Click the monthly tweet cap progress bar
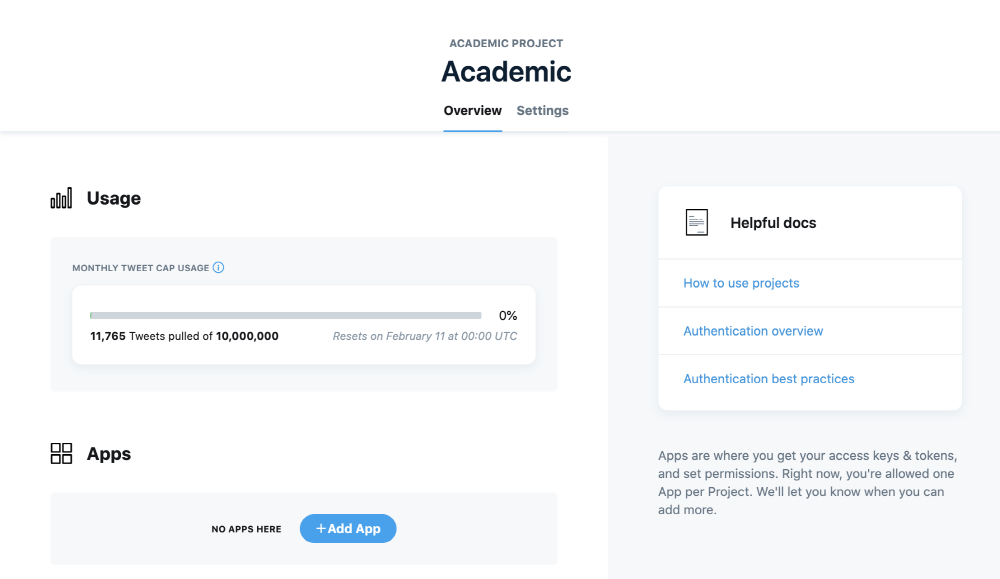 pyautogui.click(x=285, y=315)
